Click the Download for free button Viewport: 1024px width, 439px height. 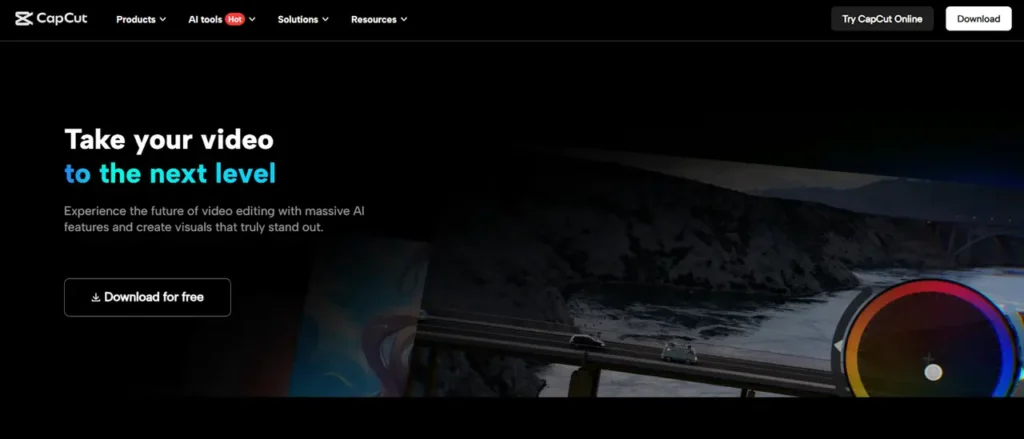[x=147, y=297]
